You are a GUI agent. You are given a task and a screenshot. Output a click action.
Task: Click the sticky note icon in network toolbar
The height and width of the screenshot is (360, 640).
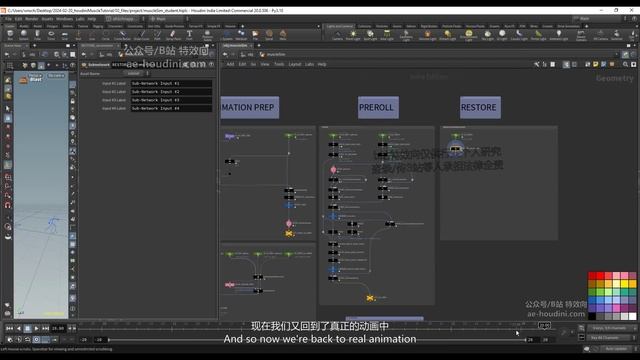596,64
